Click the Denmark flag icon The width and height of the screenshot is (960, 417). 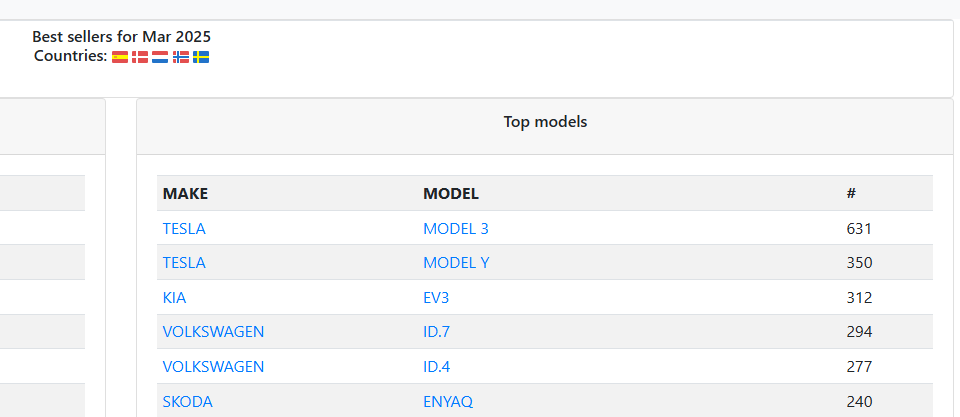click(140, 57)
